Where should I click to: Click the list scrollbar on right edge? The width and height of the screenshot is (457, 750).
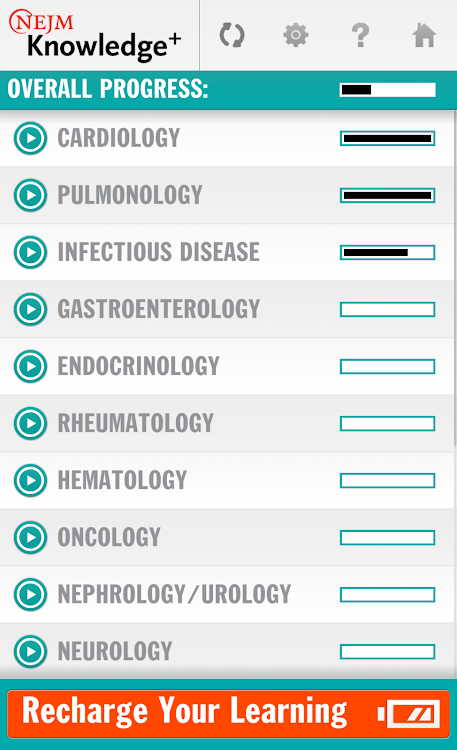tap(455, 277)
